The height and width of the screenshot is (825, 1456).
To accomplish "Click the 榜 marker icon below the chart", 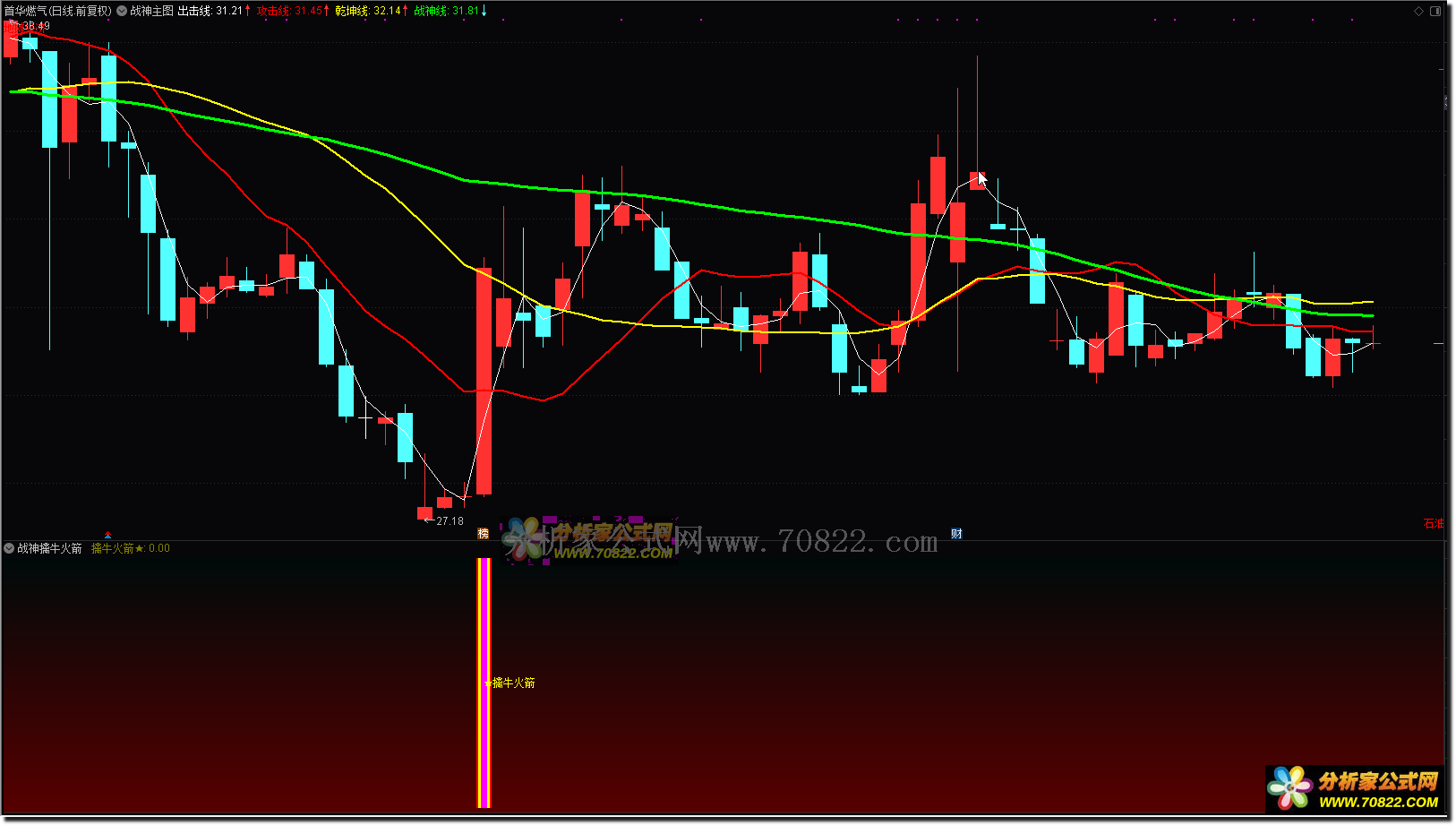I will click(484, 534).
